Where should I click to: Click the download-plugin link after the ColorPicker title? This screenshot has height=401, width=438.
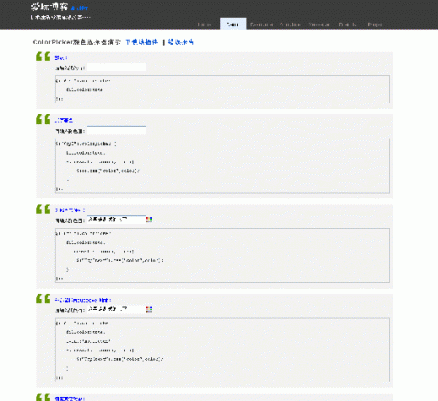142,42
